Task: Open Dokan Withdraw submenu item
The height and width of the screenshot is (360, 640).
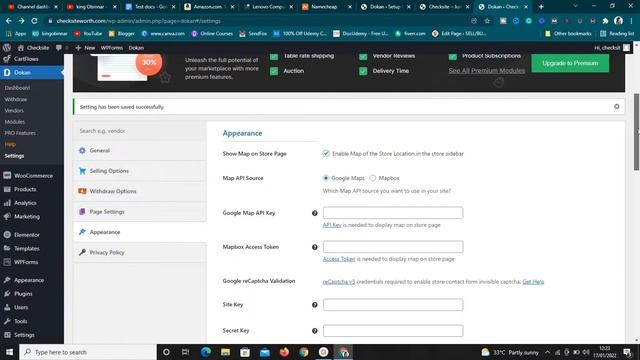Action: [x=16, y=99]
